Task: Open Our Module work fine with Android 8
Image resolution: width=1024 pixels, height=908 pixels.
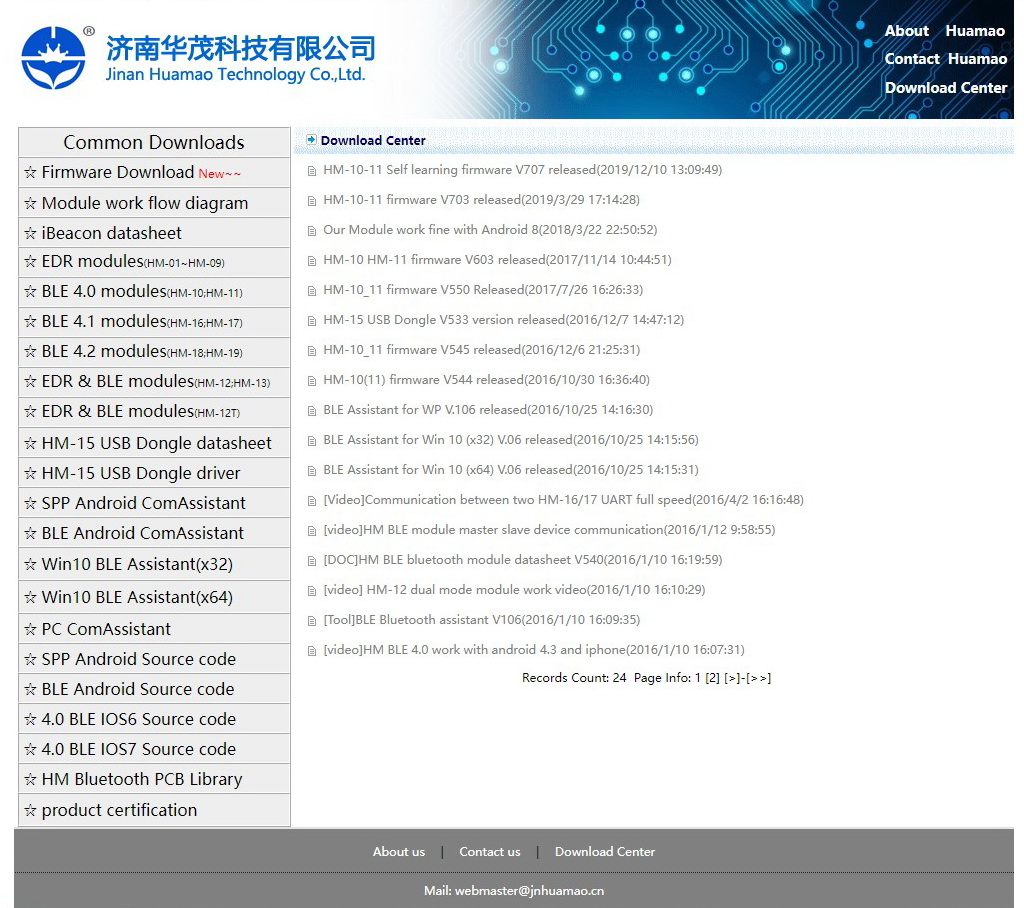Action: 490,230
